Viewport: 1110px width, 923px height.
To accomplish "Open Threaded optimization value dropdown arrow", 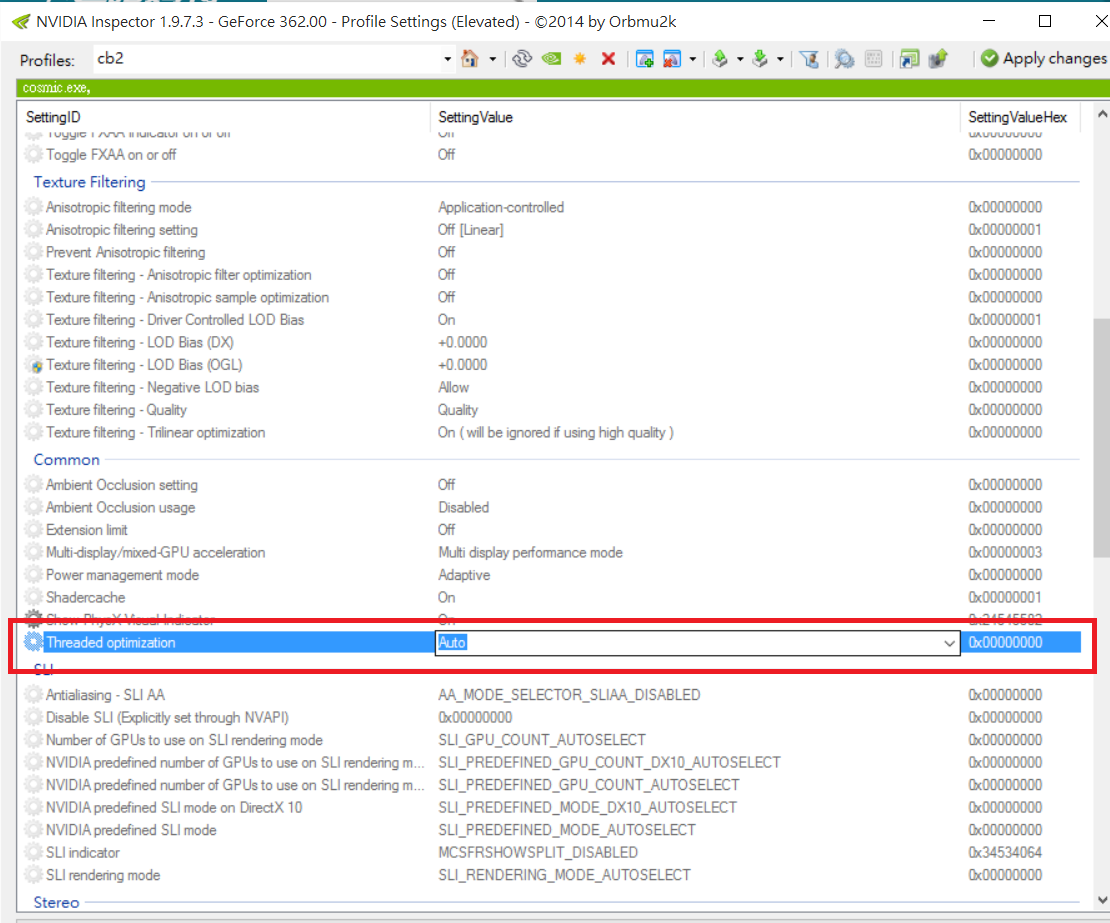I will click(x=949, y=643).
